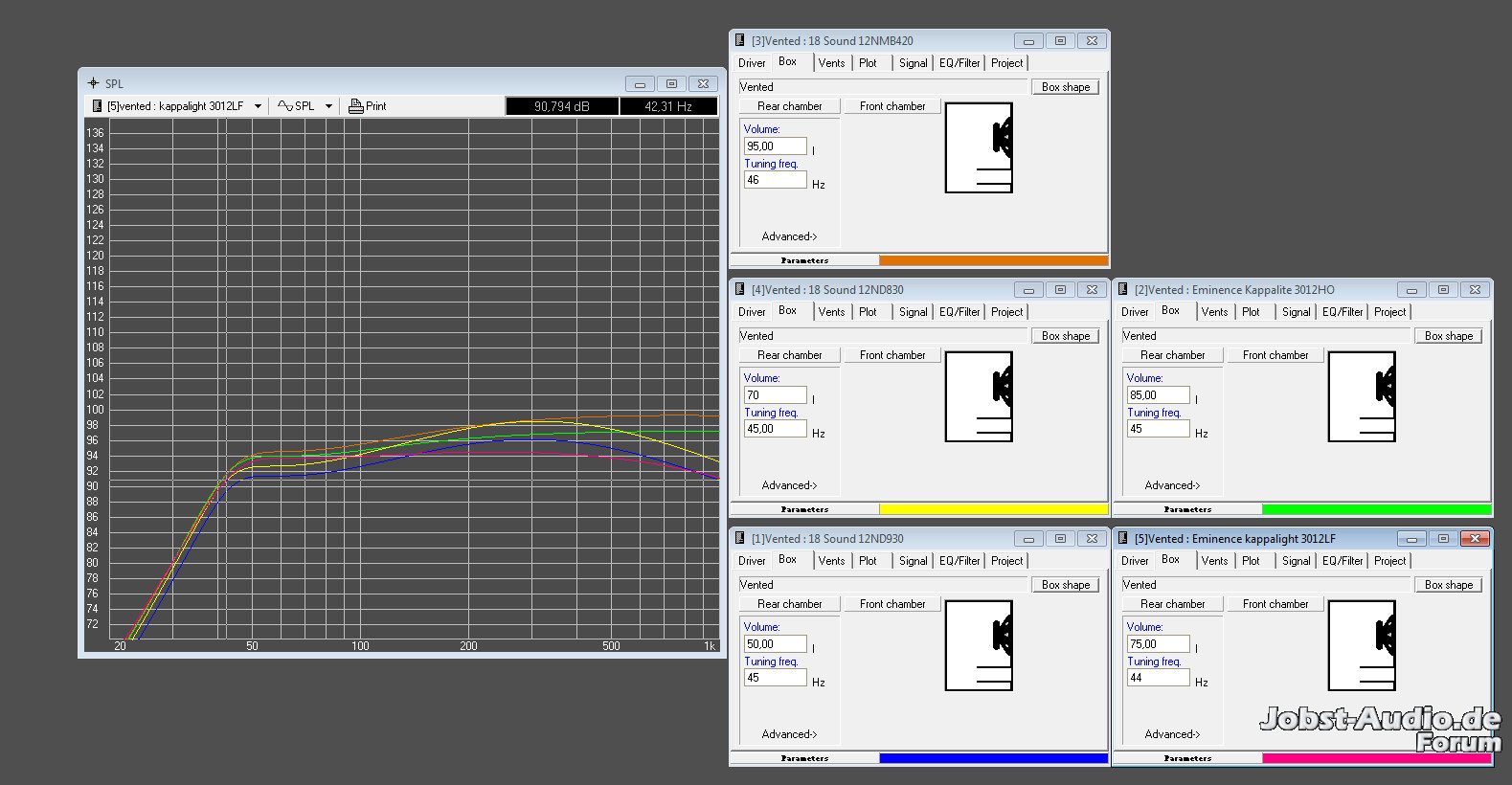Click the SPL curve icon in the graph toolbar

coord(284,106)
